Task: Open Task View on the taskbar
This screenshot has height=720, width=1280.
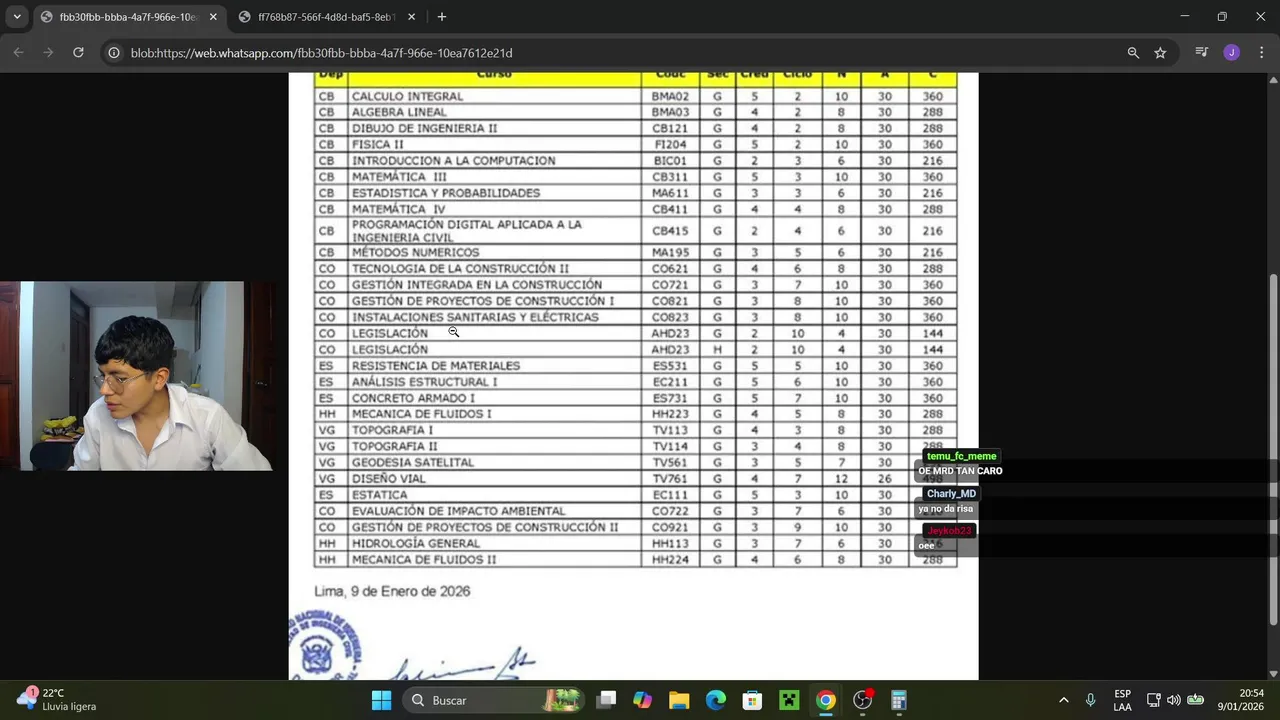Action: [606, 700]
